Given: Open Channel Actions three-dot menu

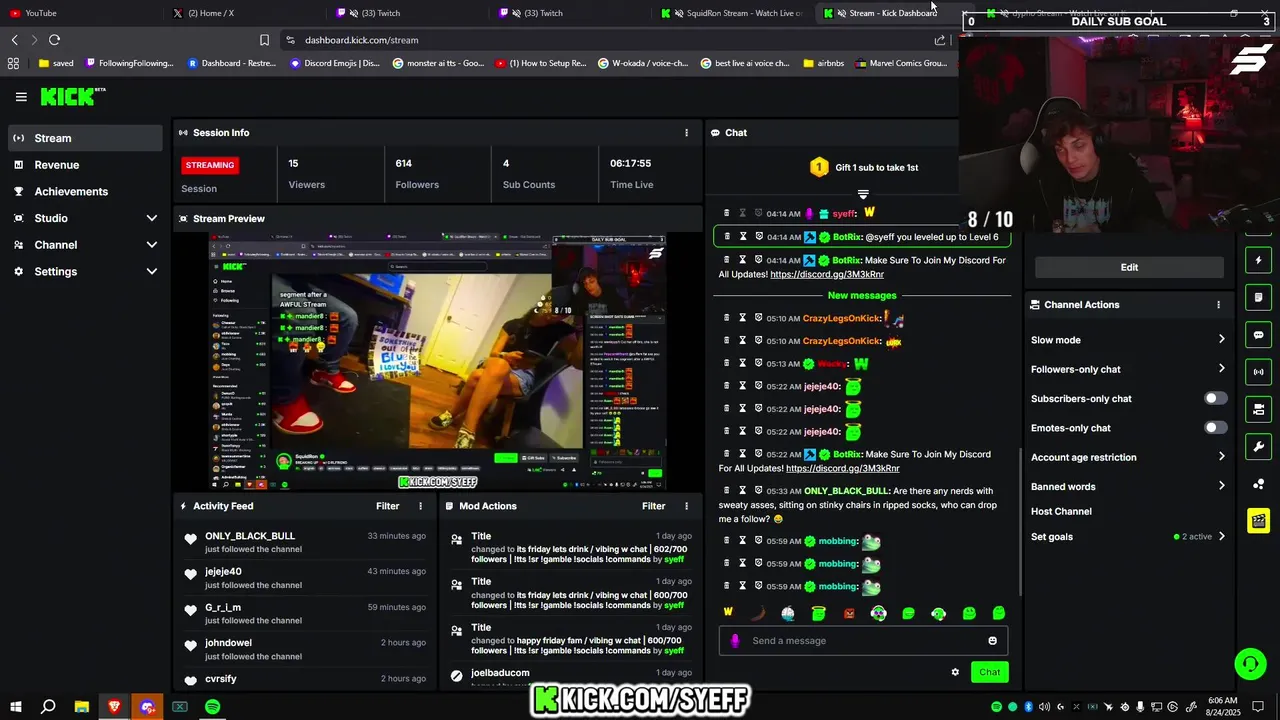Looking at the screenshot, I should [x=1218, y=305].
